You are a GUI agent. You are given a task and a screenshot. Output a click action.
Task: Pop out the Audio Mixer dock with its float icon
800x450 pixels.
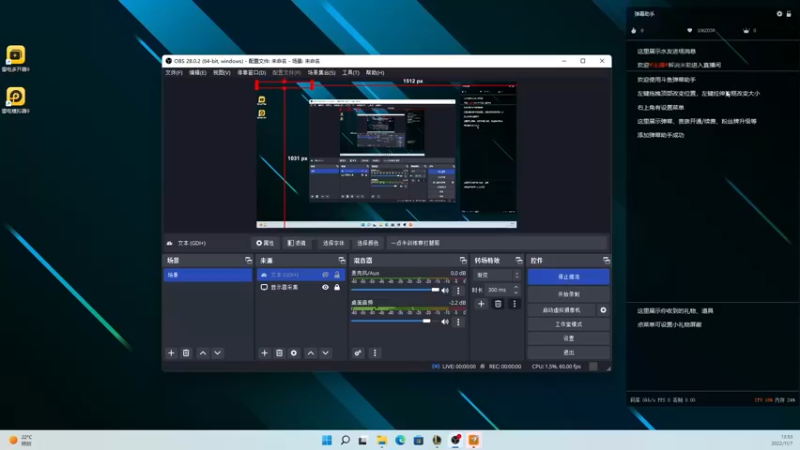point(463,261)
